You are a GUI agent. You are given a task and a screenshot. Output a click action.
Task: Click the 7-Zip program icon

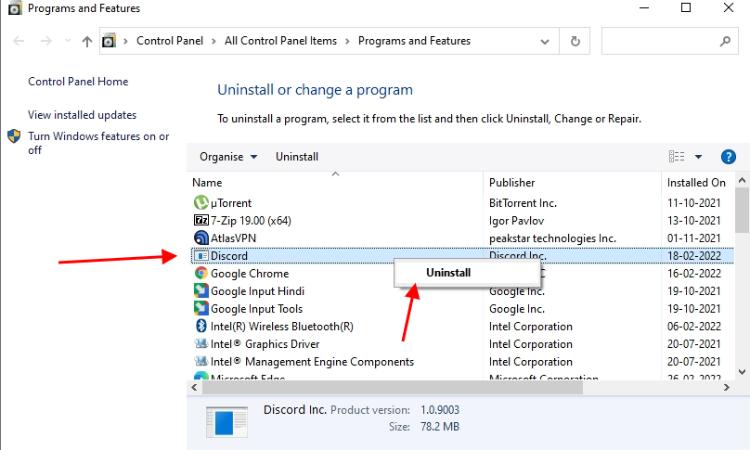201,220
